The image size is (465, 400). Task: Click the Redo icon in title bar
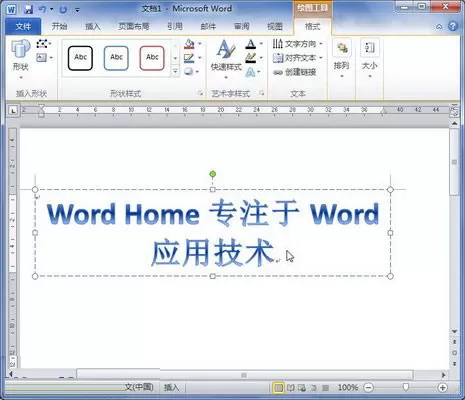pyautogui.click(x=63, y=9)
